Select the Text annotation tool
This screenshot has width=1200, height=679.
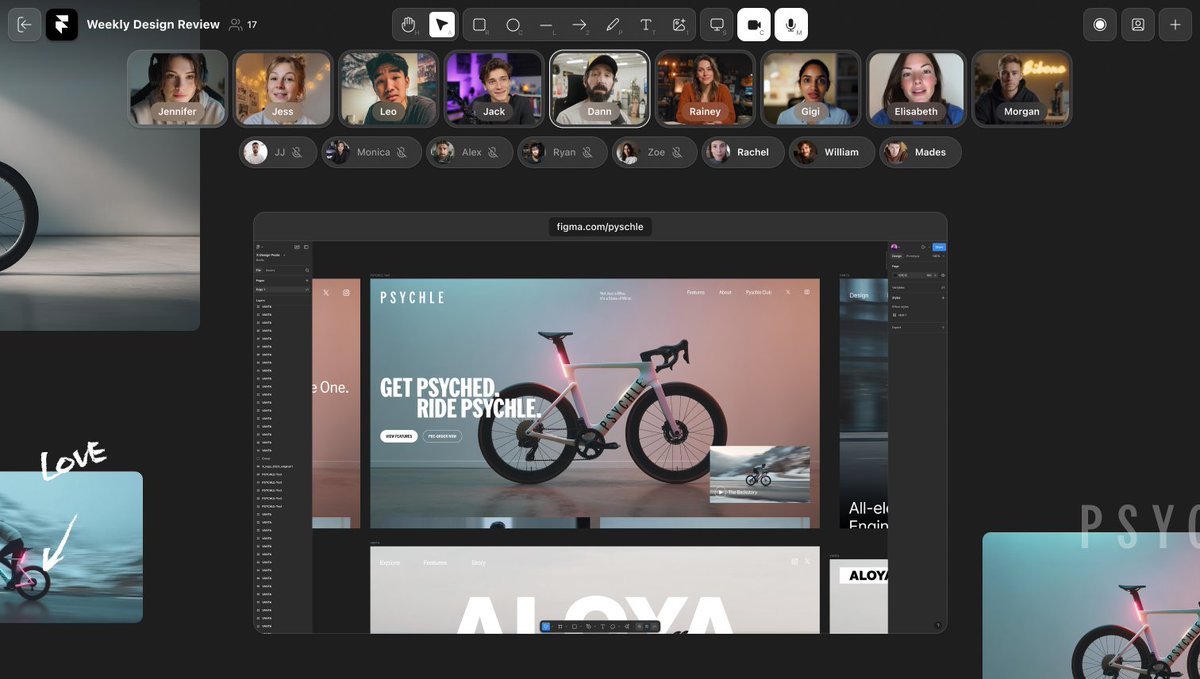pyautogui.click(x=646, y=25)
